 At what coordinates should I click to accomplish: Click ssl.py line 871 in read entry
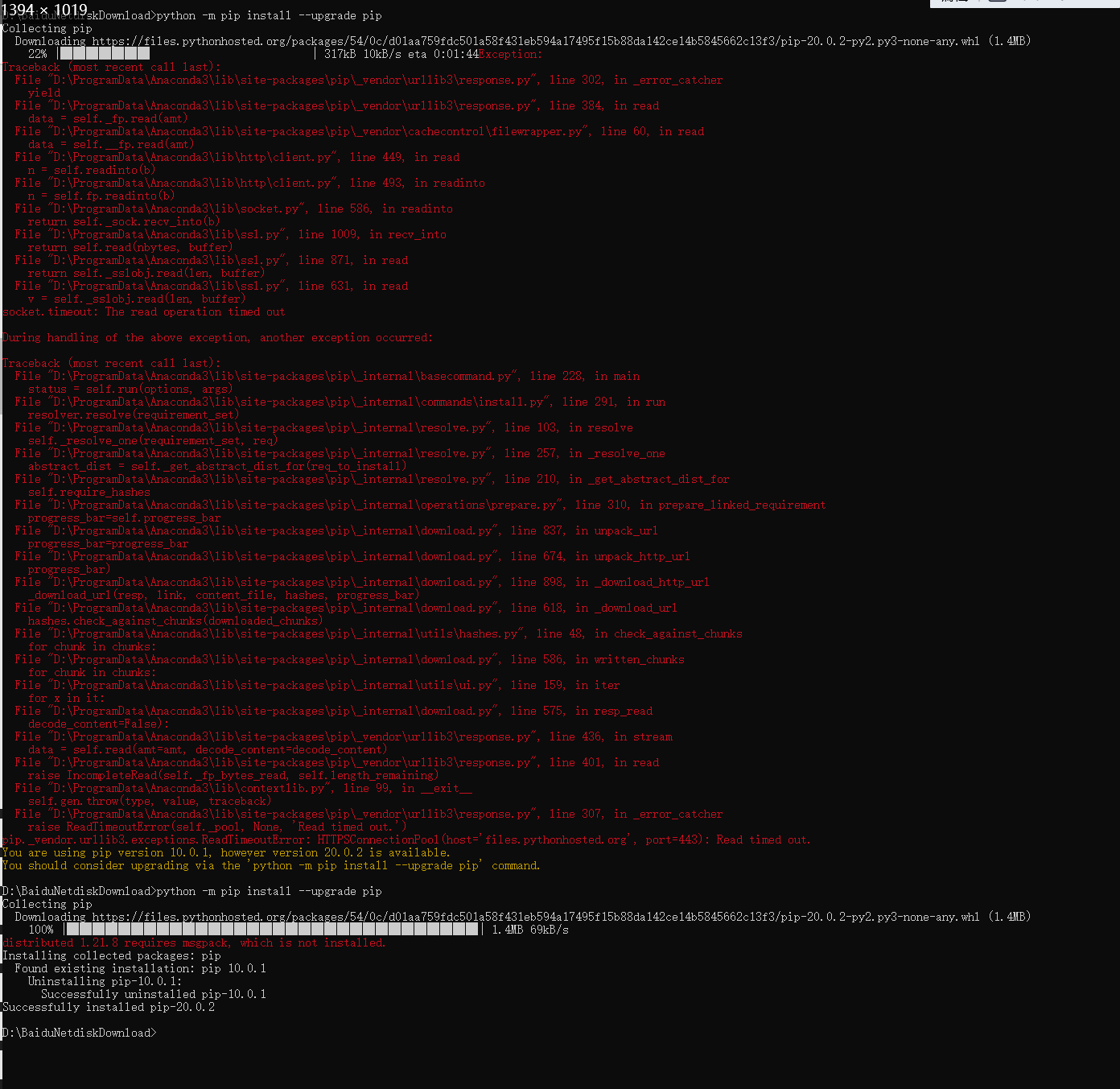(211, 260)
